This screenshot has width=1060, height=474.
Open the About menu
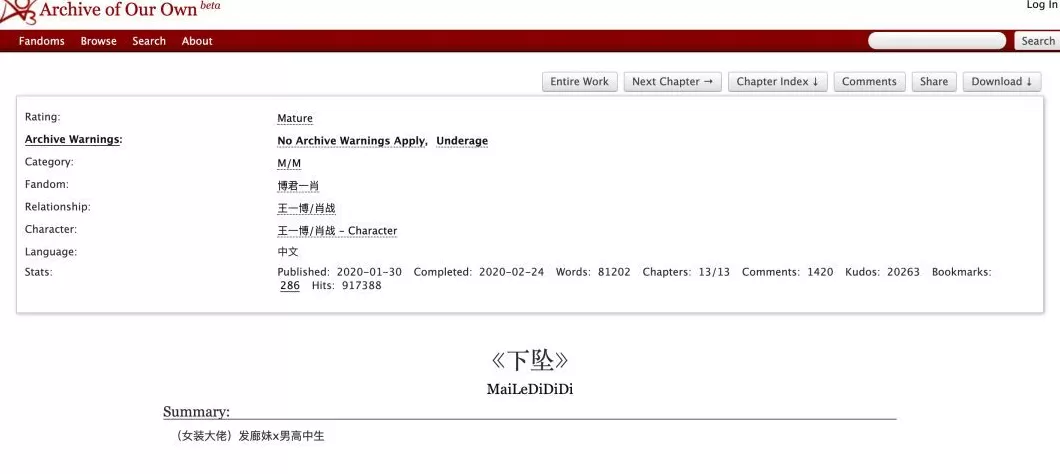197,41
